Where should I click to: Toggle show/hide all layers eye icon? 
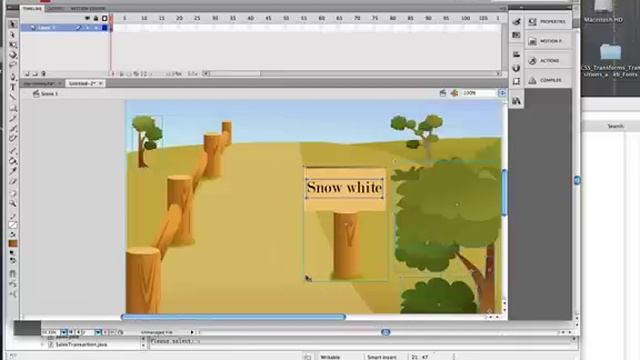(87, 18)
